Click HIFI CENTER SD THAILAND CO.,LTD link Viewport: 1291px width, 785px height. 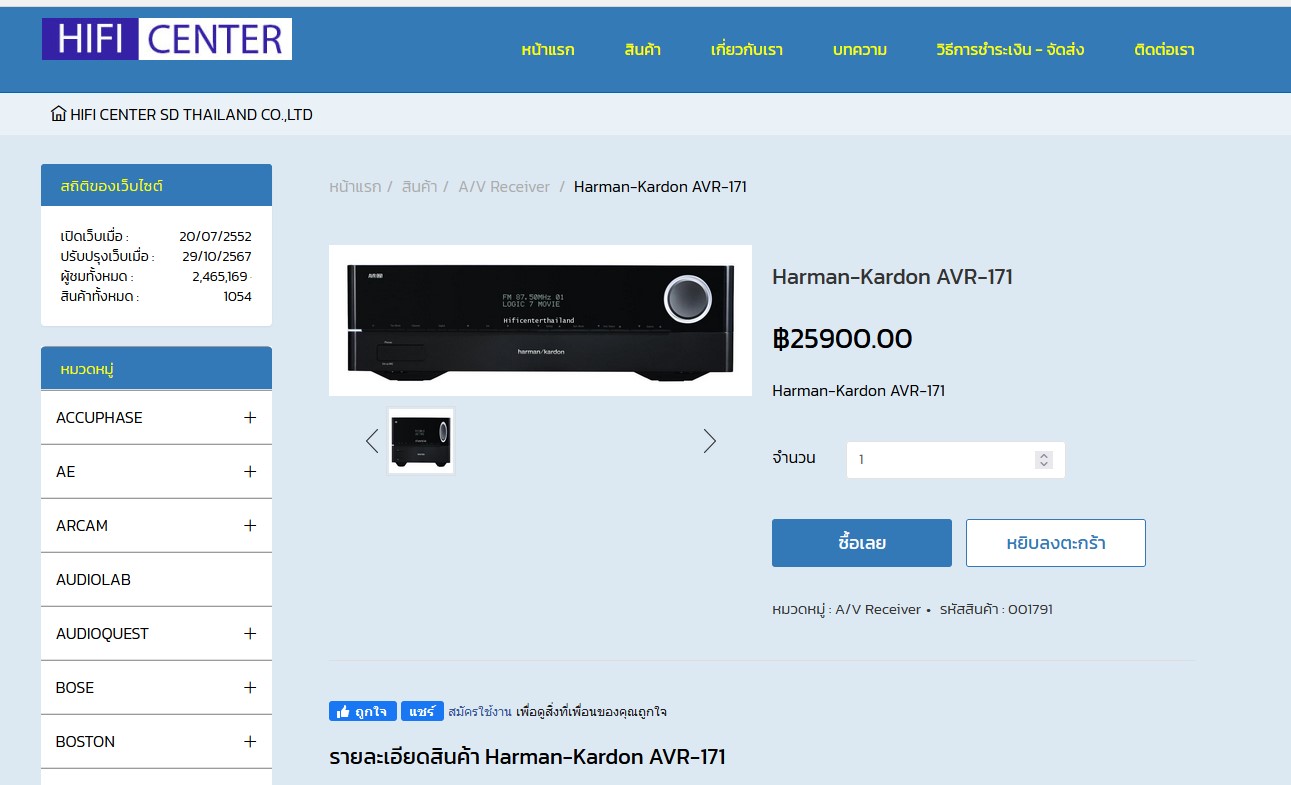(x=191, y=115)
